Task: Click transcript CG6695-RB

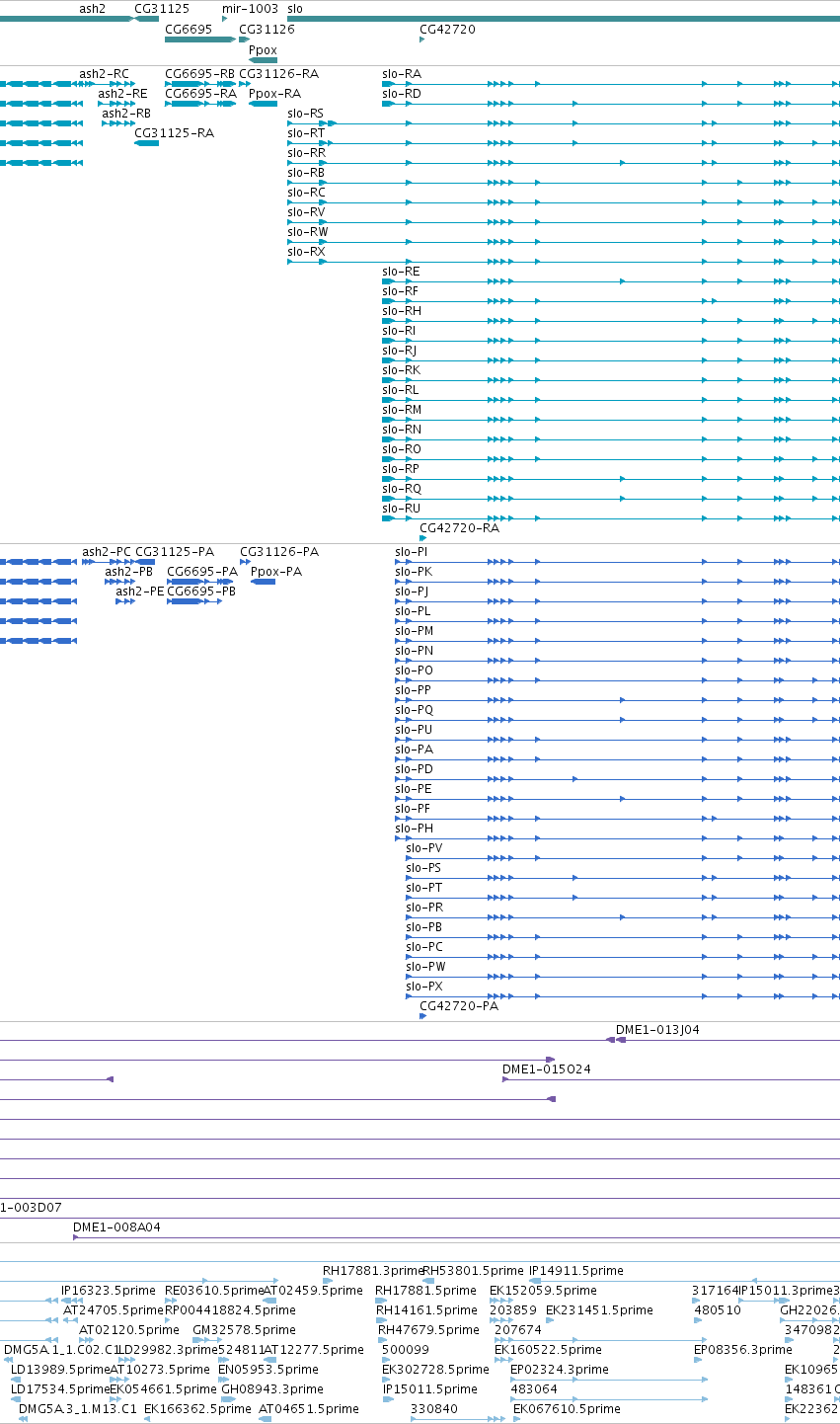Action: pos(199,74)
